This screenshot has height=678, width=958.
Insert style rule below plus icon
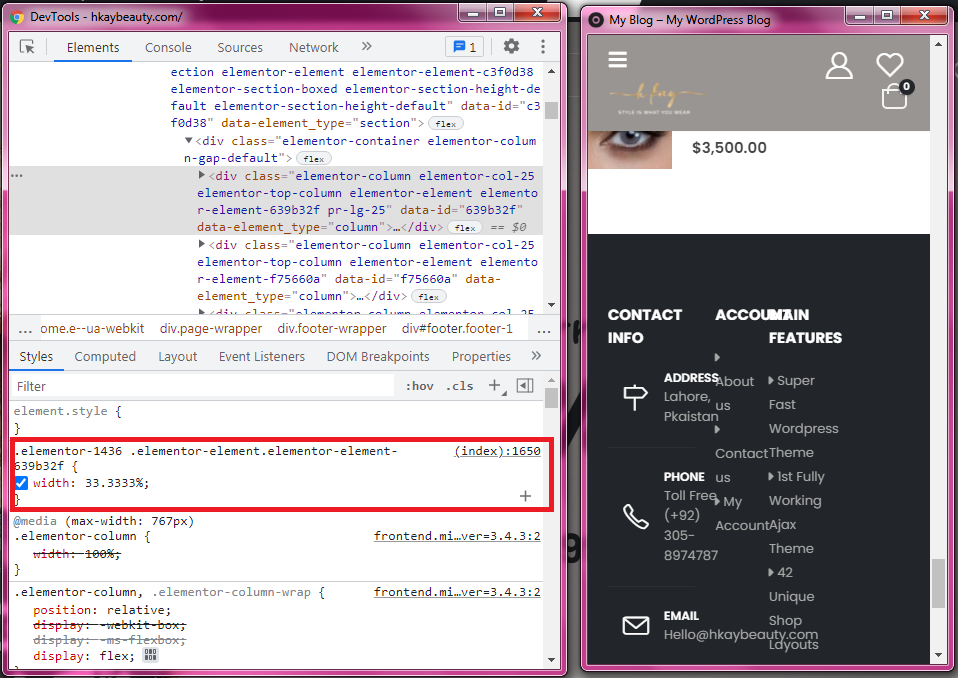(x=525, y=496)
